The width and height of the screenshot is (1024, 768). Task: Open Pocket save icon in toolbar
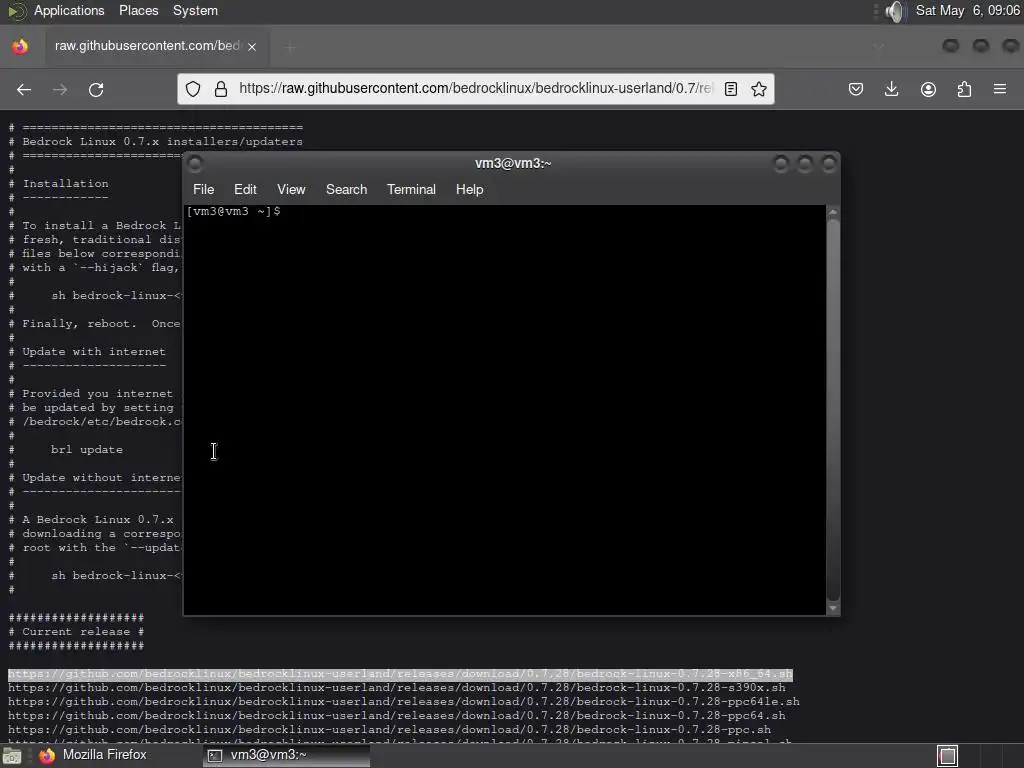click(856, 89)
